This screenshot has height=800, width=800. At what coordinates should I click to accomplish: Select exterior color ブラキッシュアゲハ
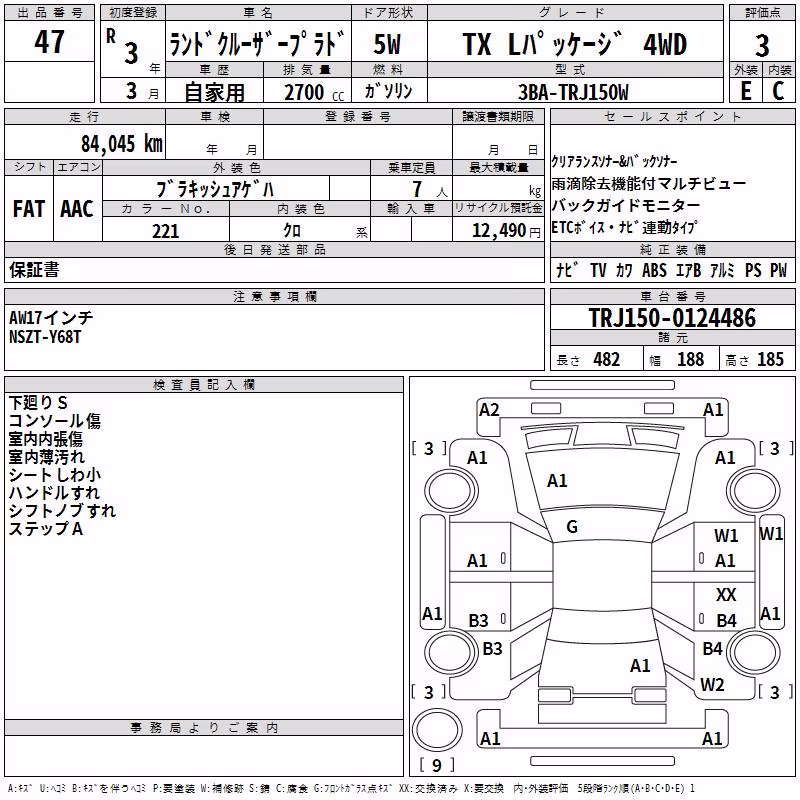click(x=215, y=189)
